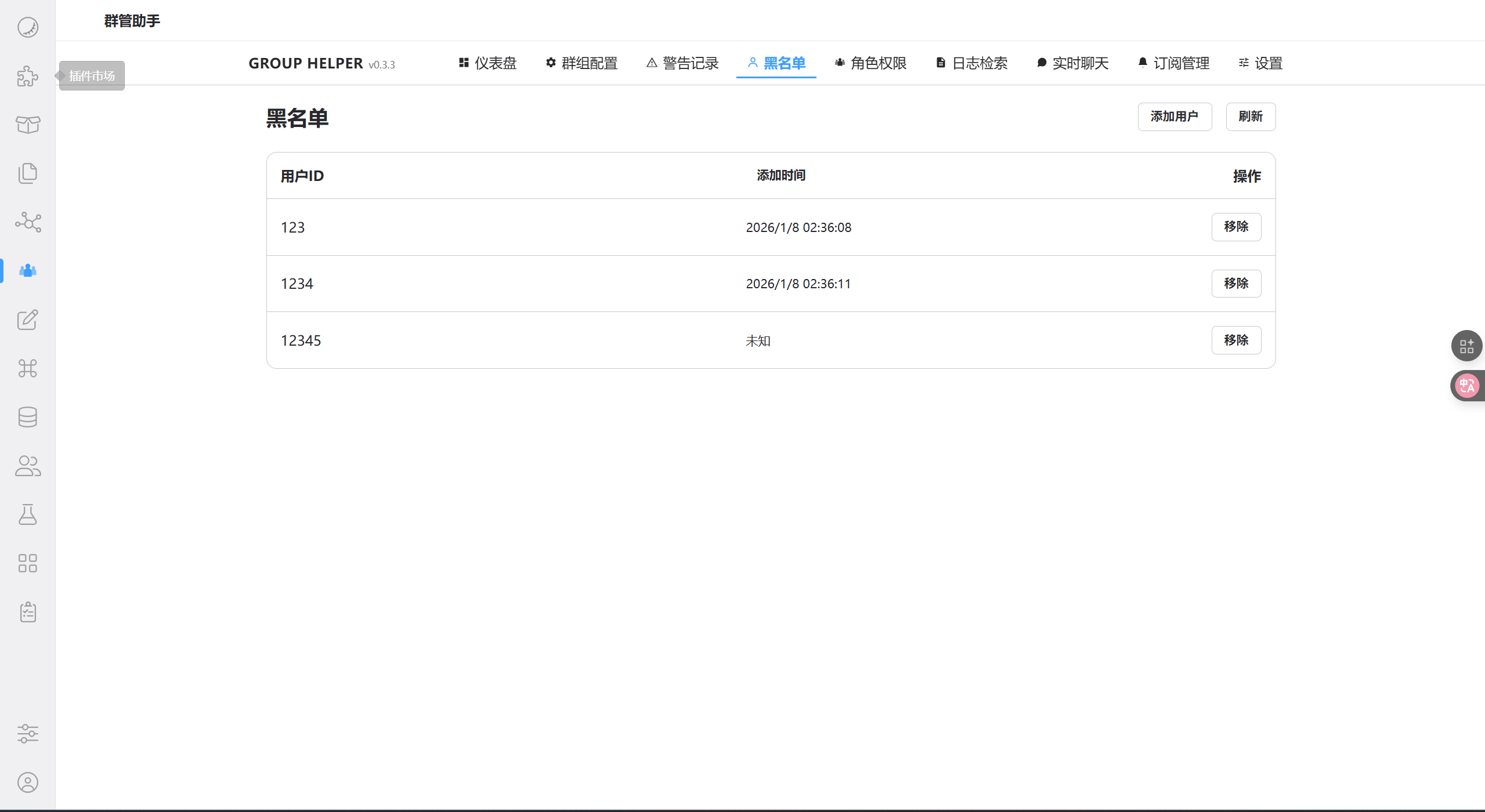Image resolution: width=1485 pixels, height=812 pixels.
Task: Click the dashboard gauge sidebar icon
Action: pos(27,27)
